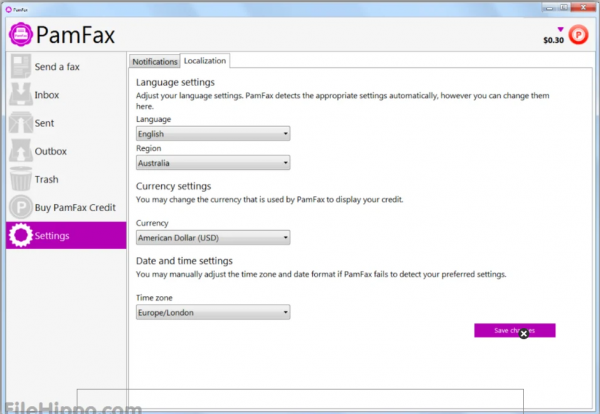This screenshot has height=414, width=600.
Task: Open the Inbox label in sidebar
Action: (47, 95)
